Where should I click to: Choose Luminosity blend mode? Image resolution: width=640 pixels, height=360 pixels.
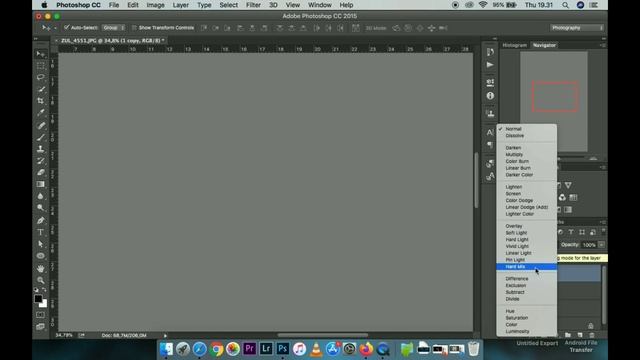tap(527, 331)
